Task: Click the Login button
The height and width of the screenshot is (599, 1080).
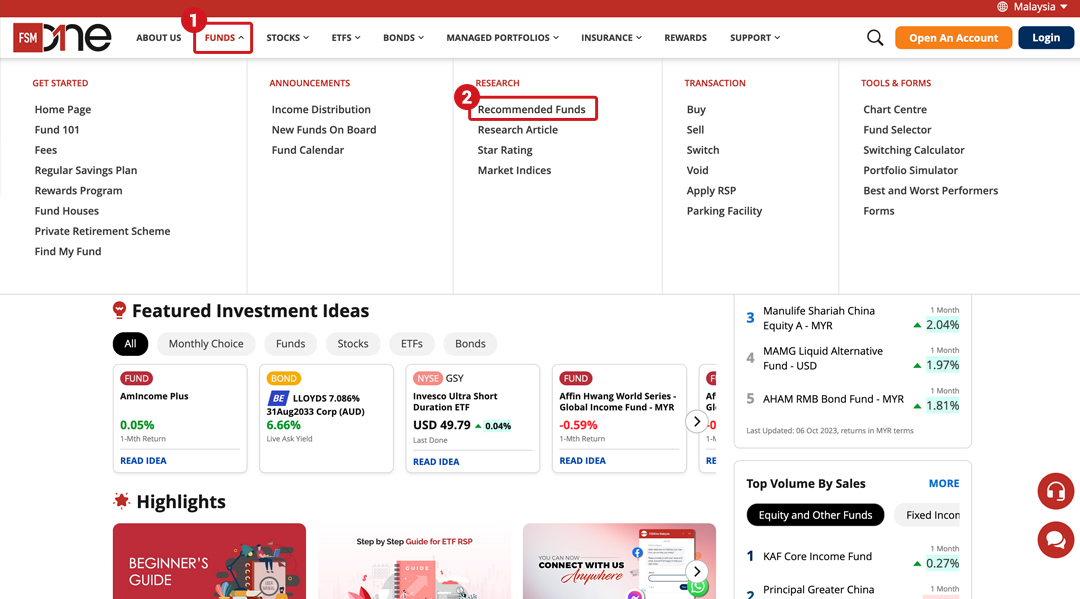Action: (x=1045, y=38)
